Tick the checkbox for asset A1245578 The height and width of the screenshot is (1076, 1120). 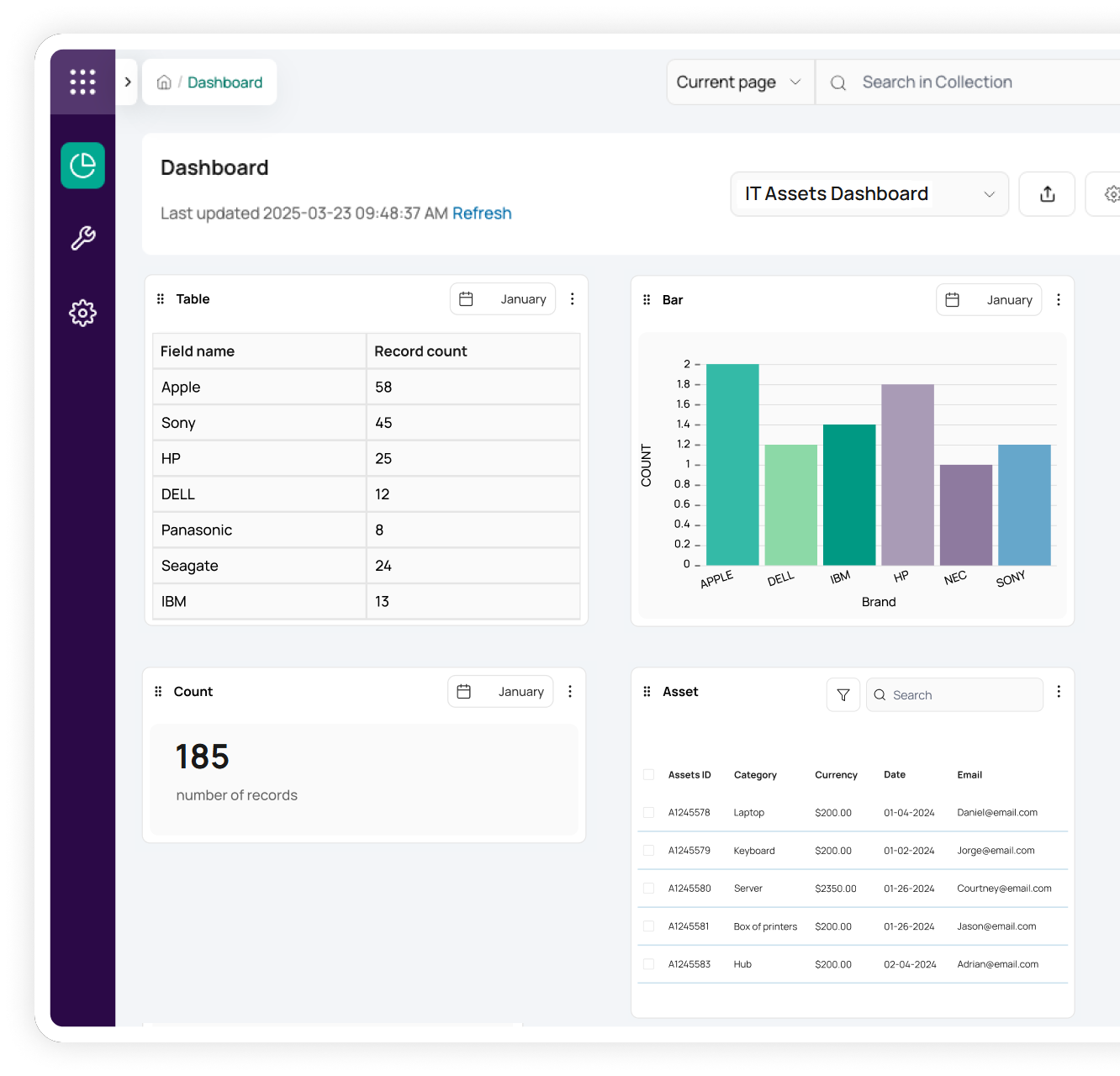[648, 813]
